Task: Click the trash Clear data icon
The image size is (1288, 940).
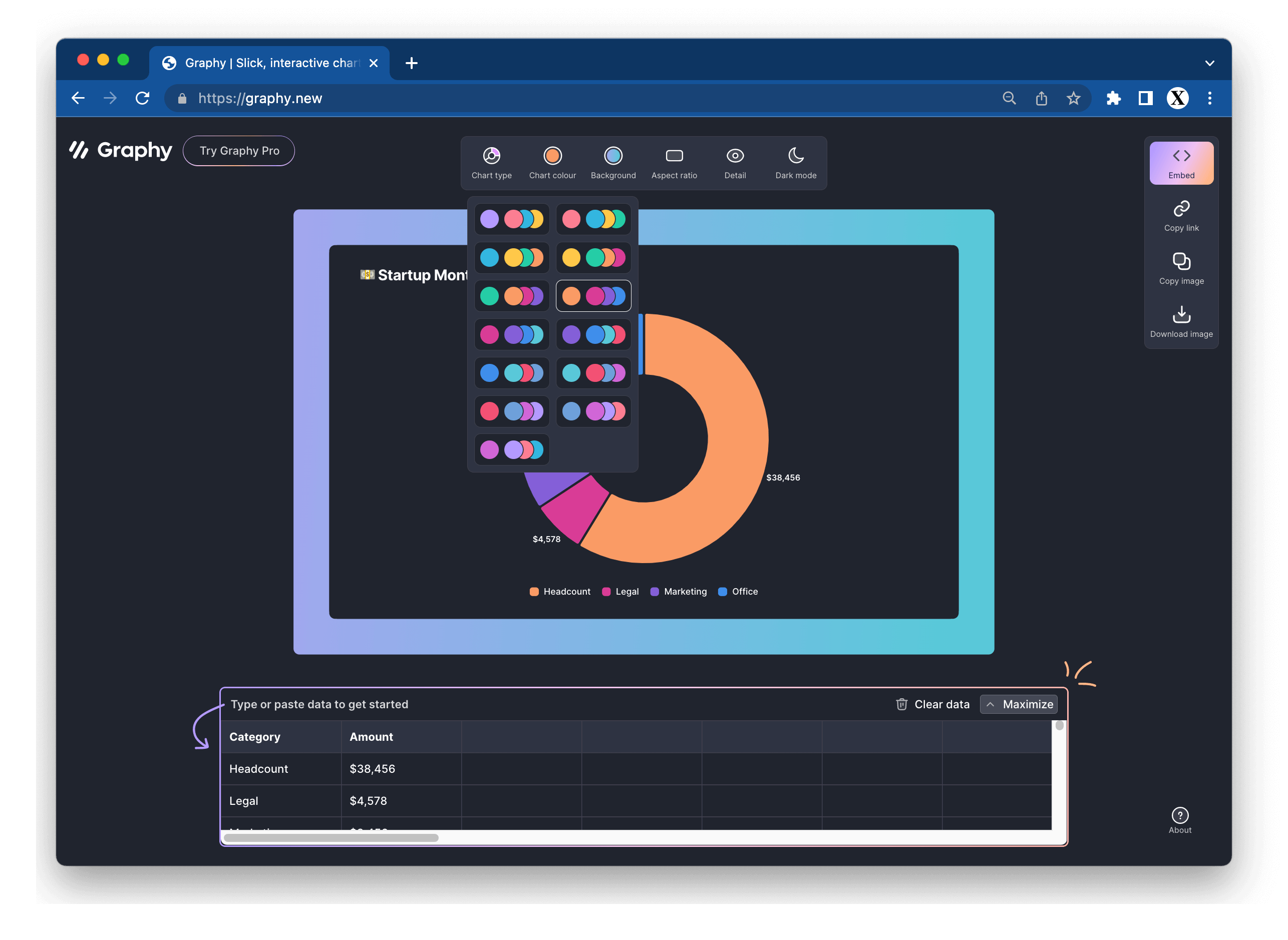Action: pos(901,704)
